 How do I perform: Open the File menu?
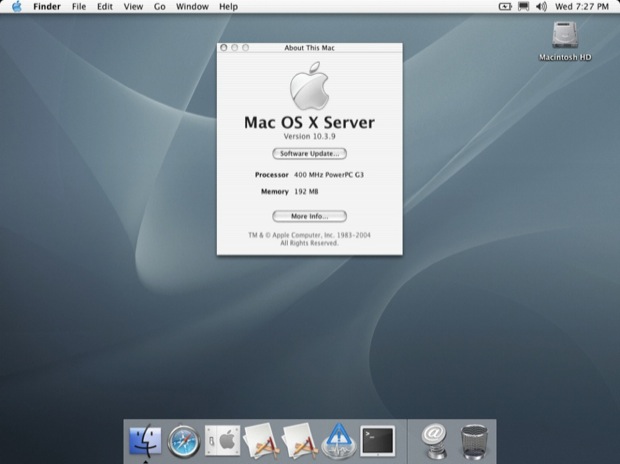pyautogui.click(x=79, y=7)
